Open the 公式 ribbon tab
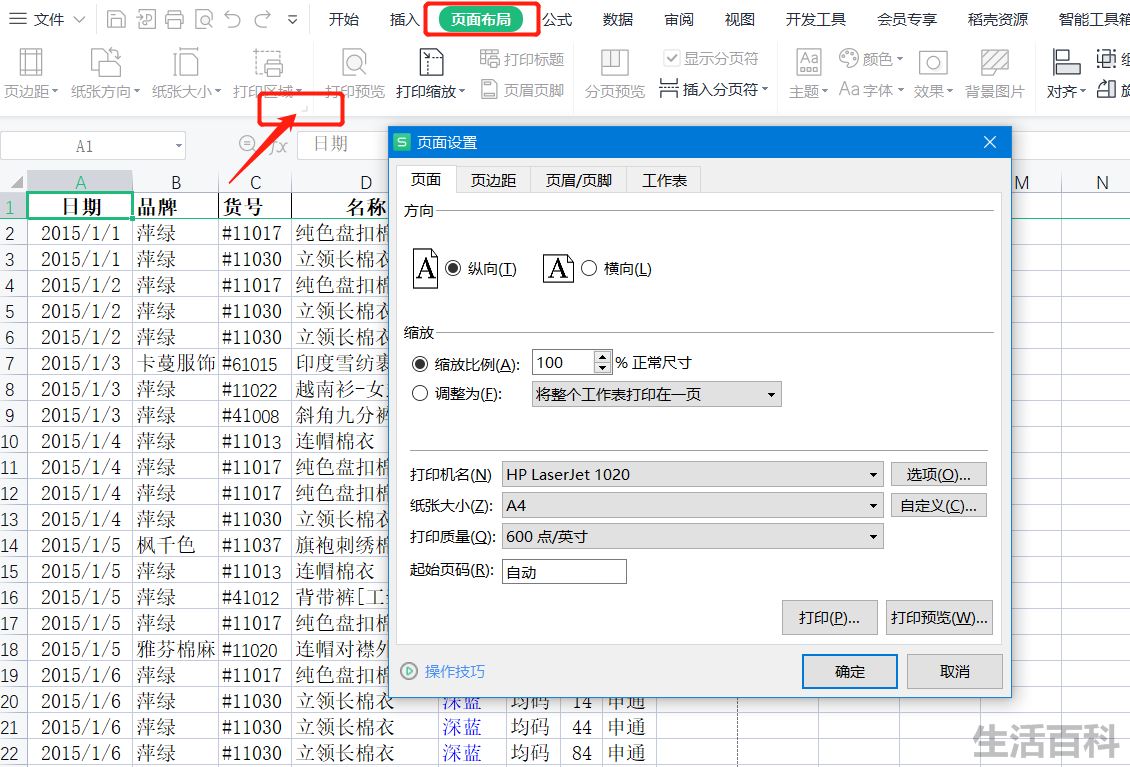 point(558,19)
